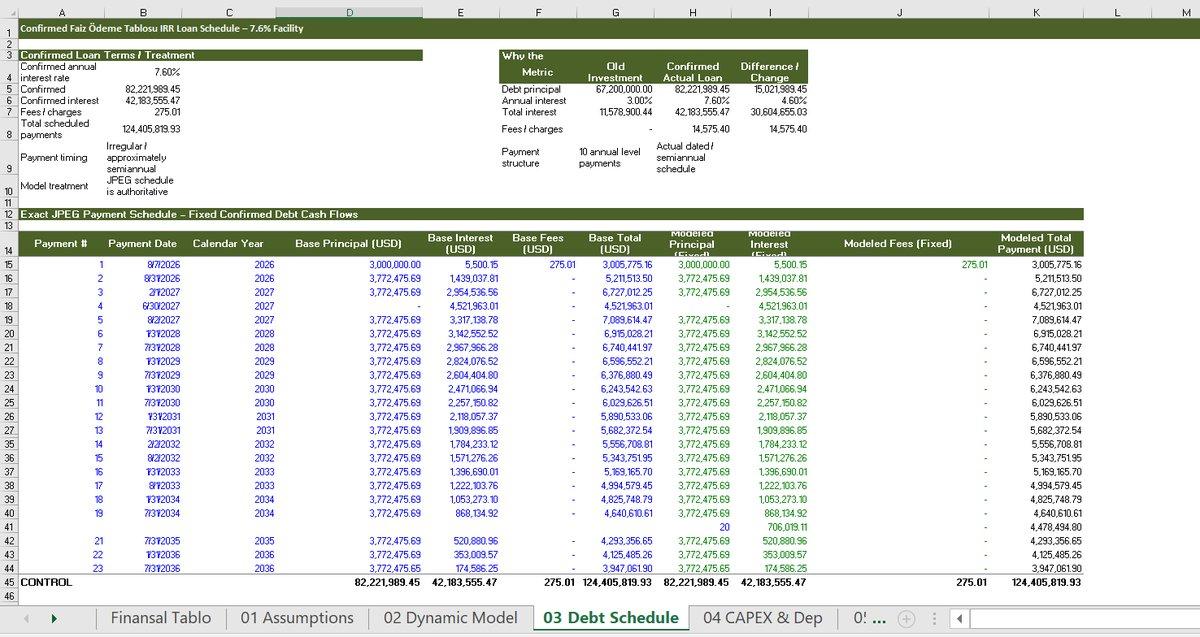
Task: Select the 'Base Principal (USD)' heading cell
Action: (x=348, y=244)
